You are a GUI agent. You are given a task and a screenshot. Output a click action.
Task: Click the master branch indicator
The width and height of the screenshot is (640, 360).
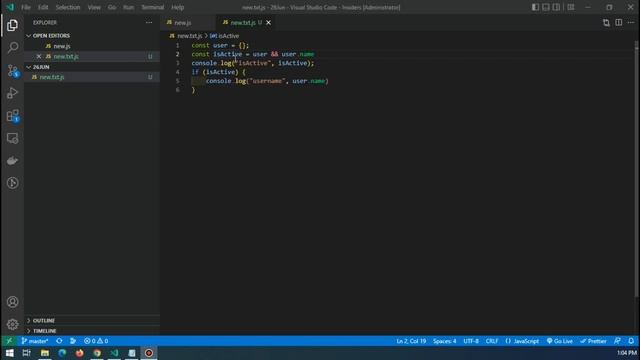[x=35, y=341]
